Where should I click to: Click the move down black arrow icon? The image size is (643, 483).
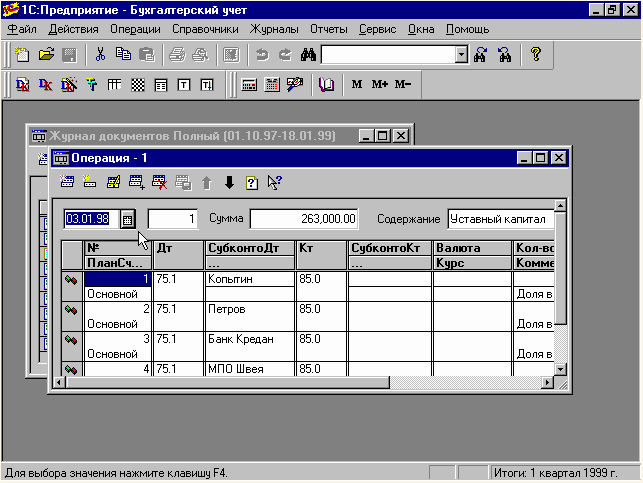229,182
